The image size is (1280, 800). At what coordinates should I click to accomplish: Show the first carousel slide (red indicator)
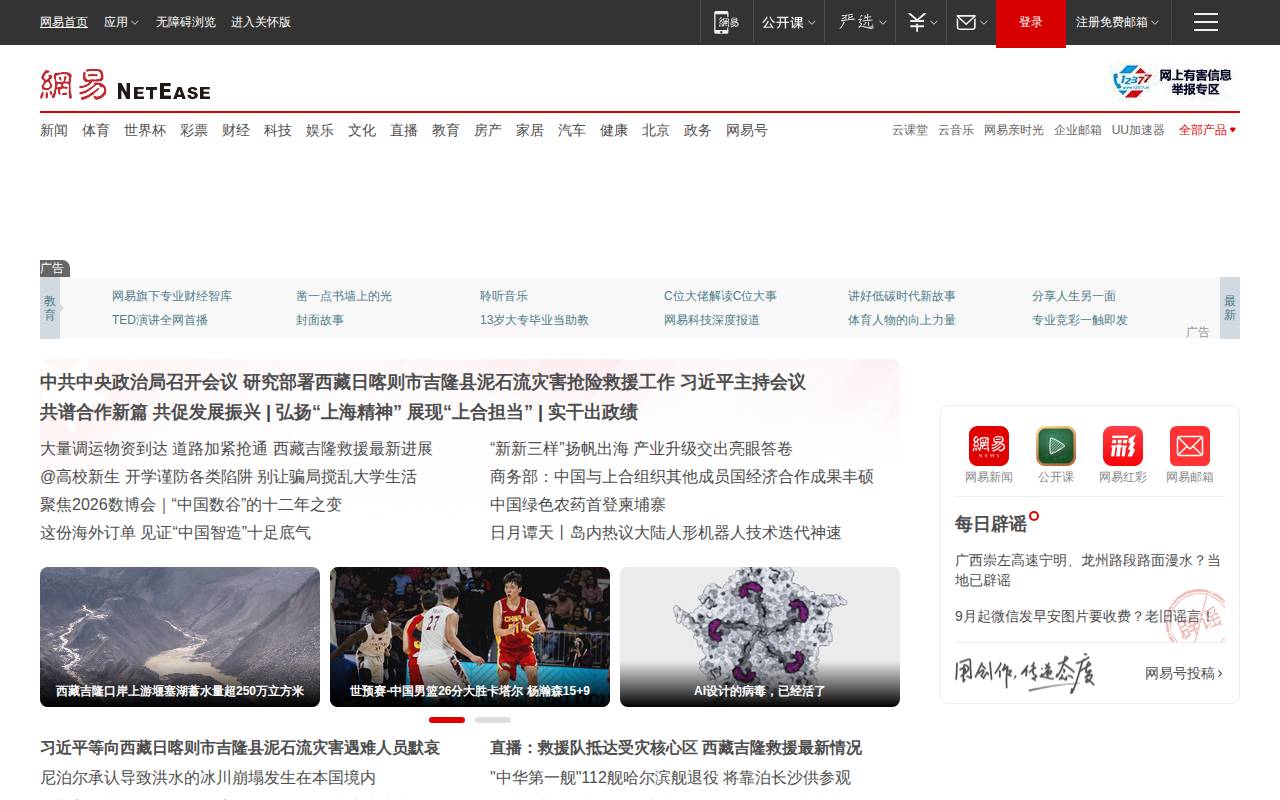click(447, 720)
